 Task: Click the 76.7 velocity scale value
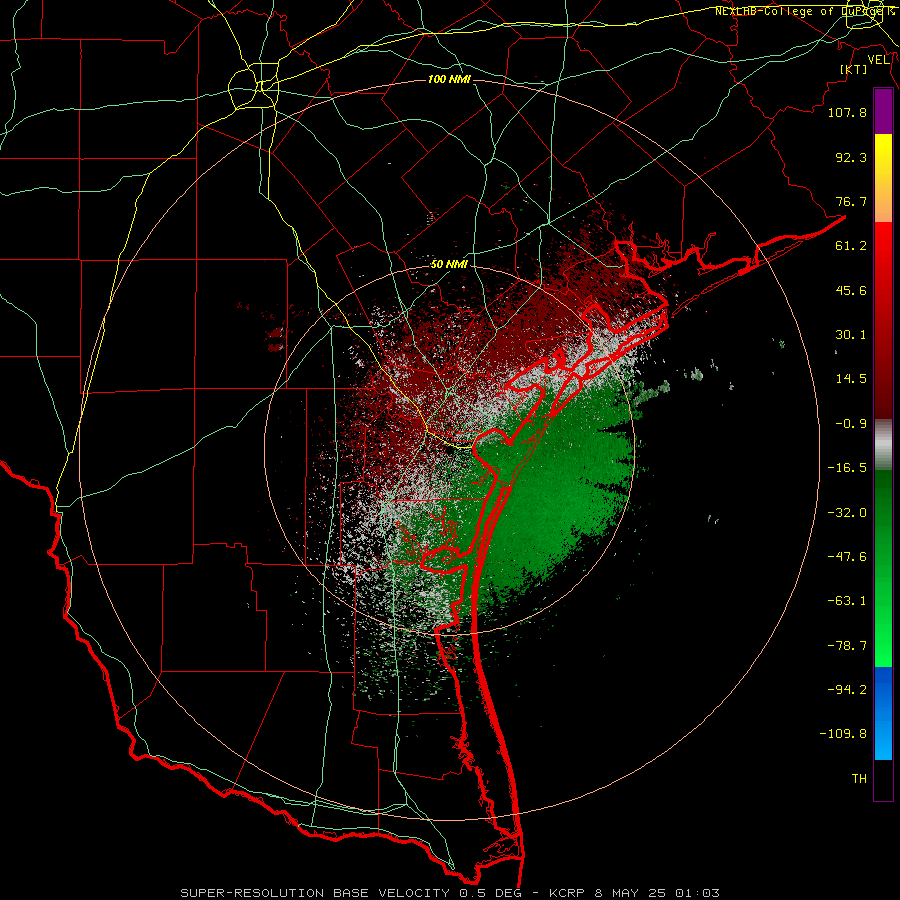[851, 201]
